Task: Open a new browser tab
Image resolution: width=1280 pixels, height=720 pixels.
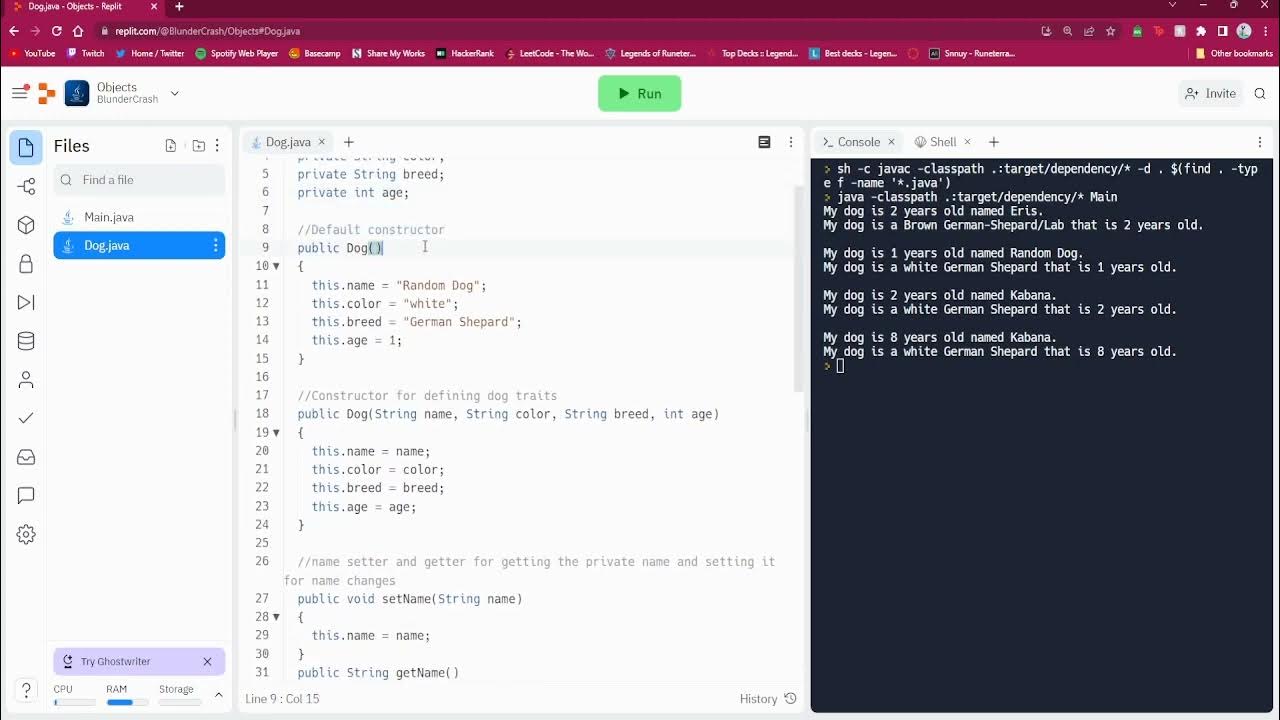Action: point(179,6)
